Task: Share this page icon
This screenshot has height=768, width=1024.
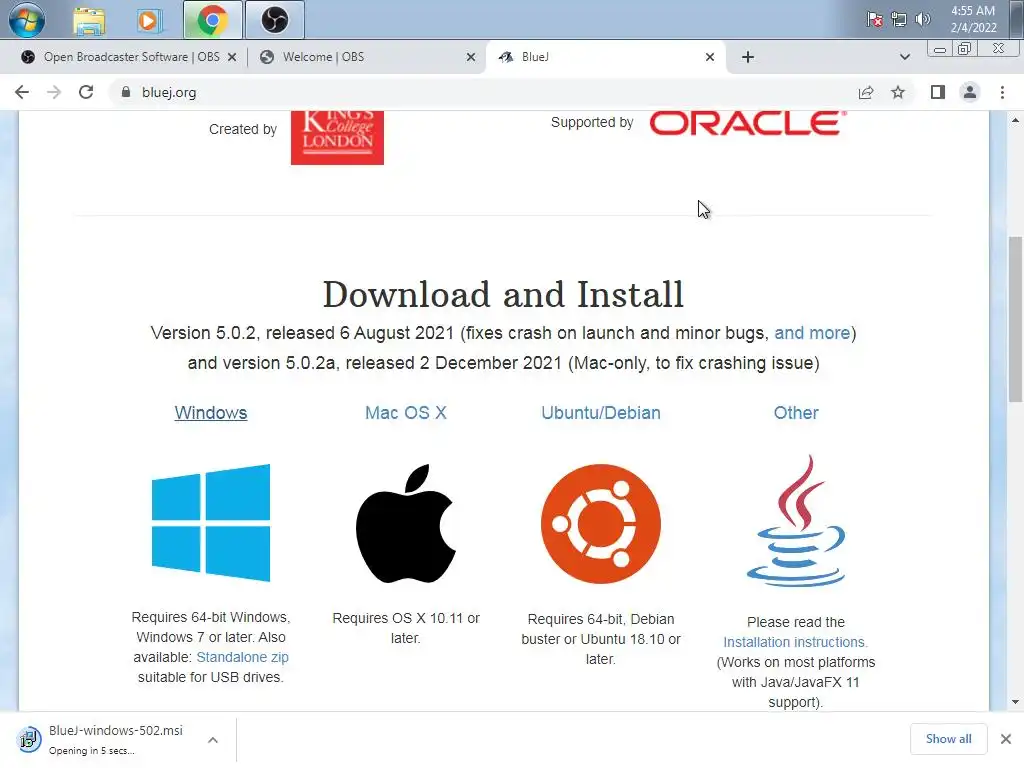Action: pyautogui.click(x=866, y=92)
